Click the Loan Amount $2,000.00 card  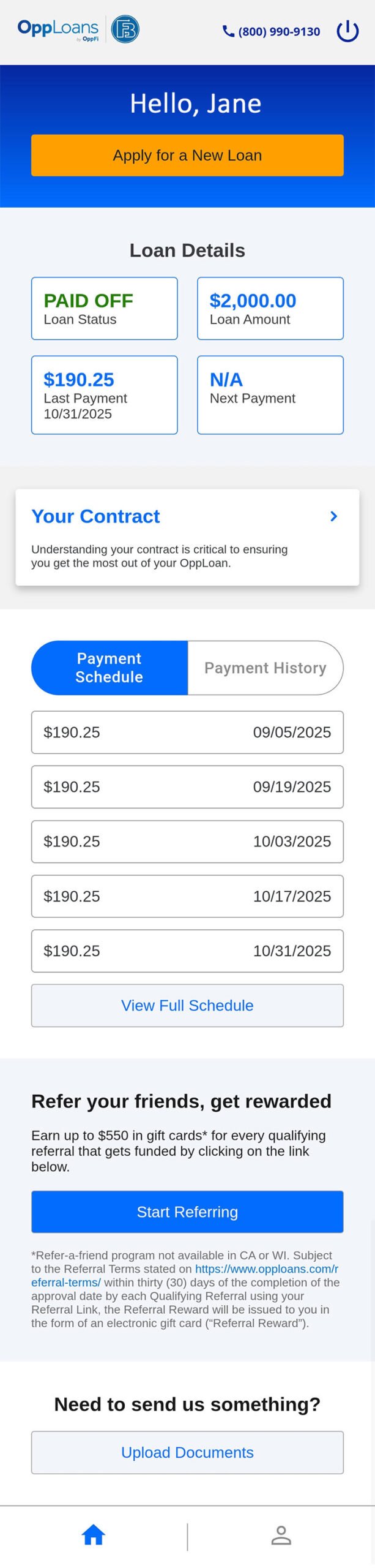click(x=270, y=309)
